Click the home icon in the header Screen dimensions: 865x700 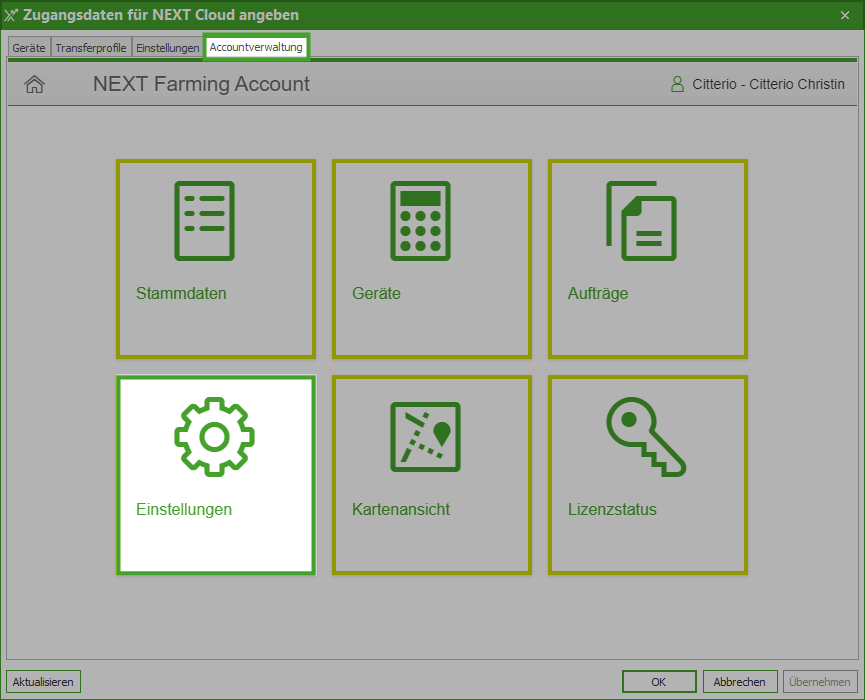[x=34, y=85]
